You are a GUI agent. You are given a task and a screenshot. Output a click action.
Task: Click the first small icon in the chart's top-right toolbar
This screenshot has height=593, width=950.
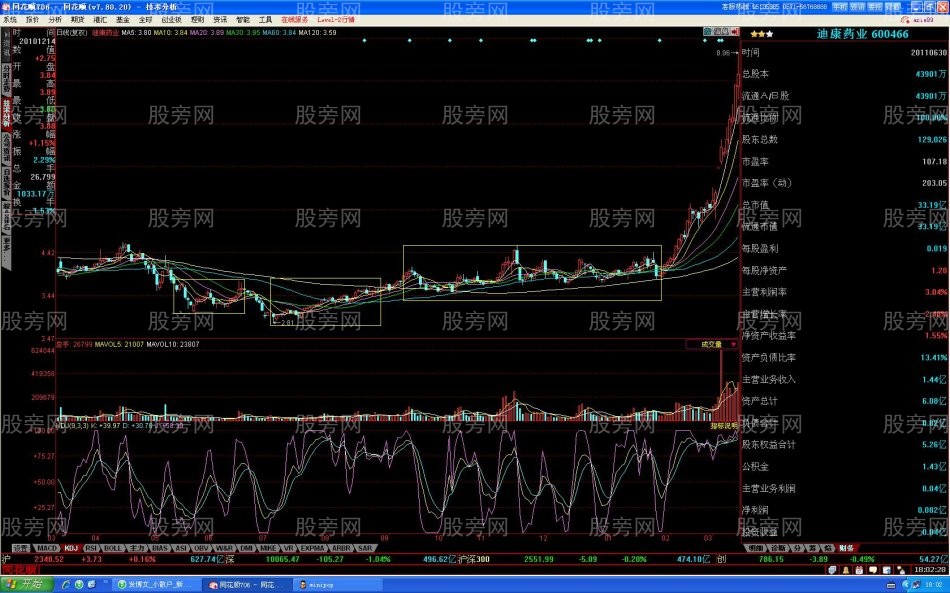coord(707,31)
